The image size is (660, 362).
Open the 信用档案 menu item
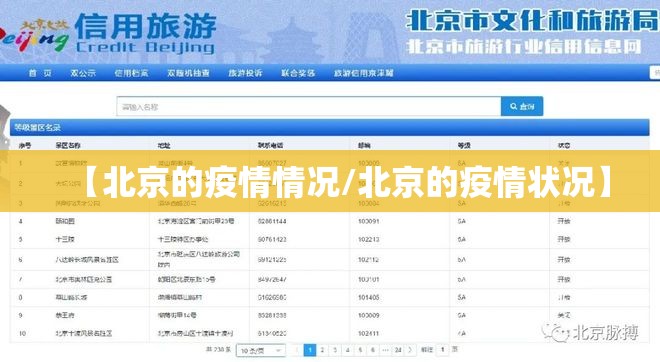(x=131, y=73)
